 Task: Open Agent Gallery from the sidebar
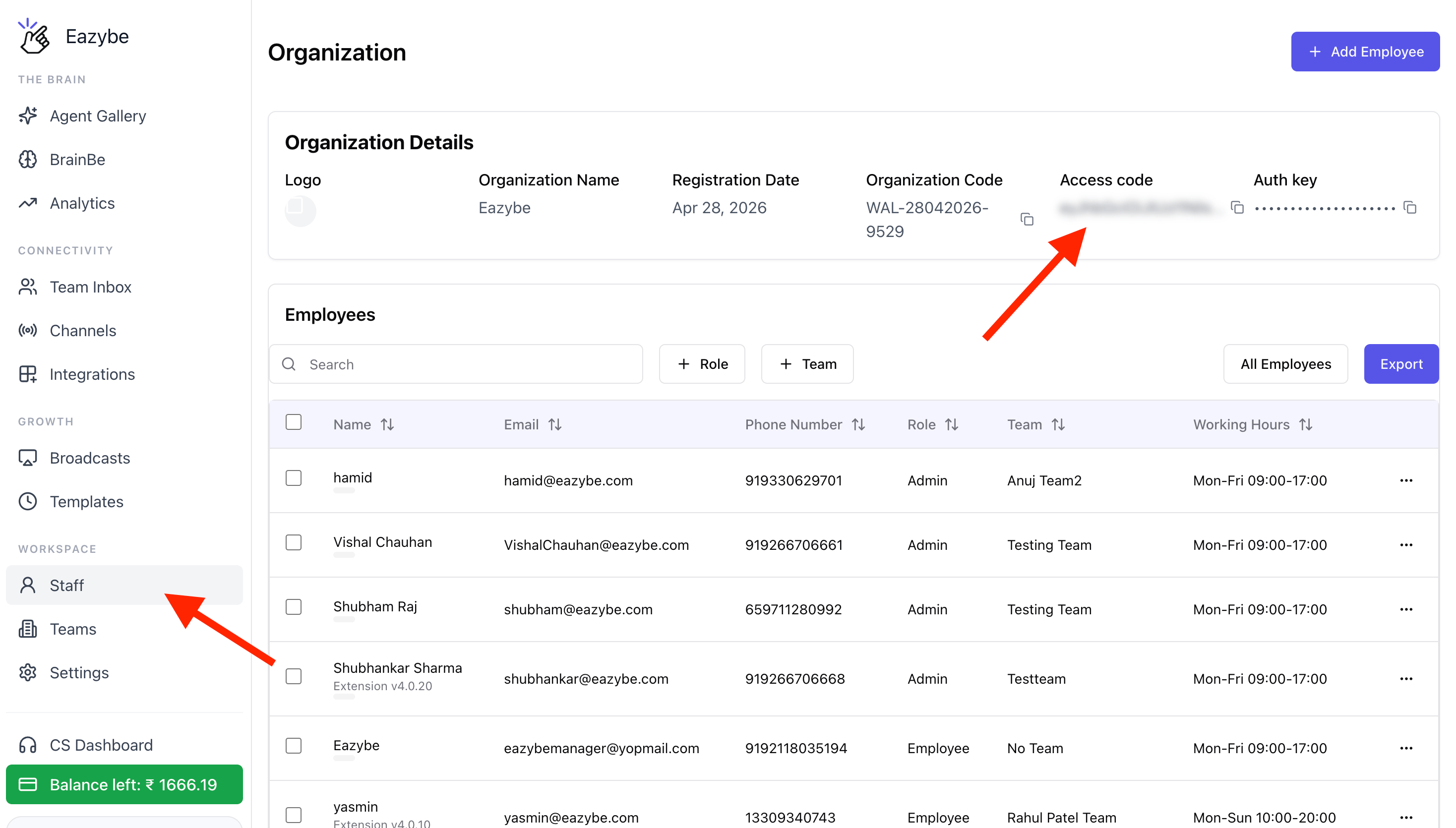124,116
